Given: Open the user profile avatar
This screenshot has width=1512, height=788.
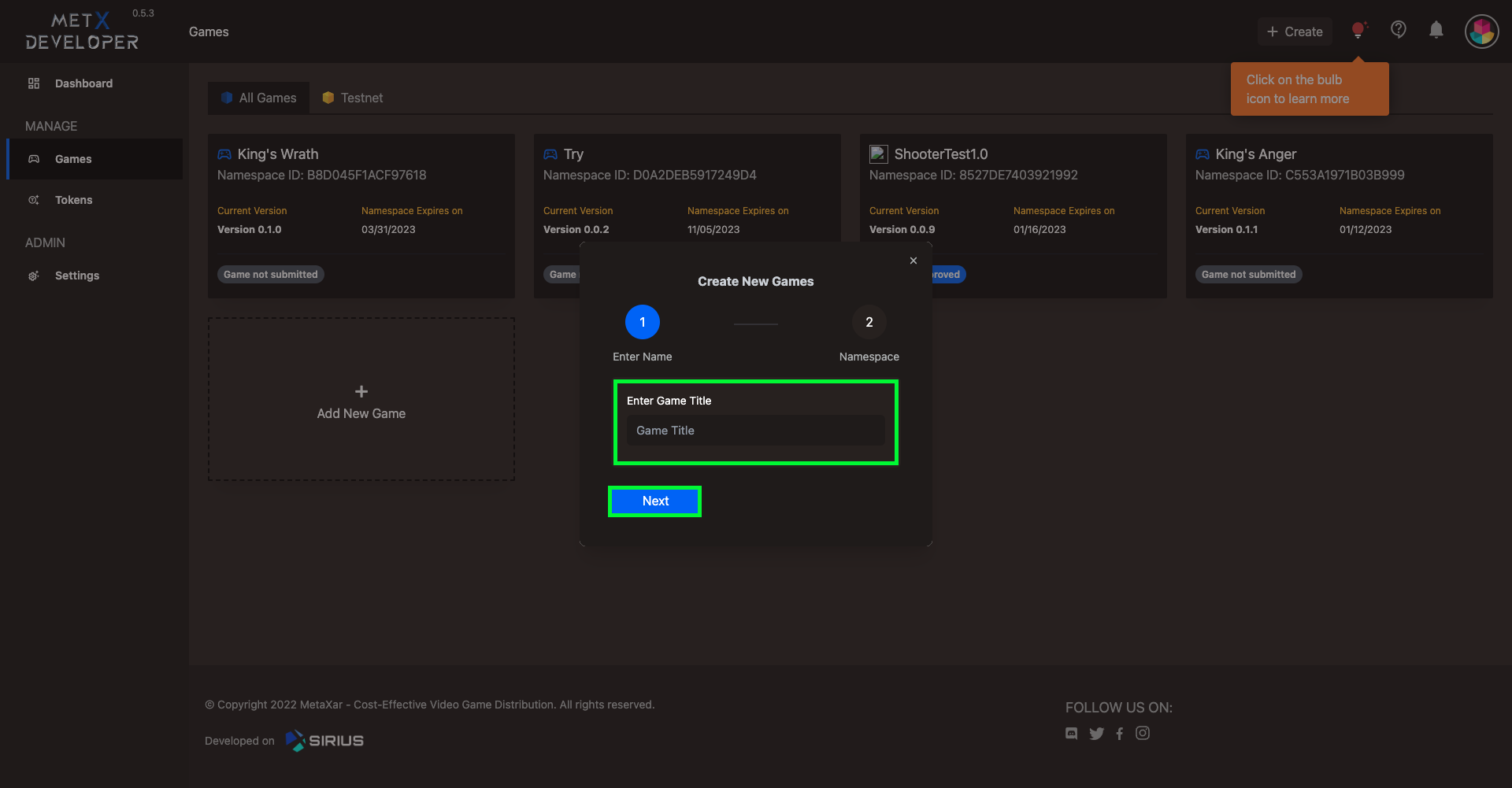Looking at the screenshot, I should coord(1482,31).
